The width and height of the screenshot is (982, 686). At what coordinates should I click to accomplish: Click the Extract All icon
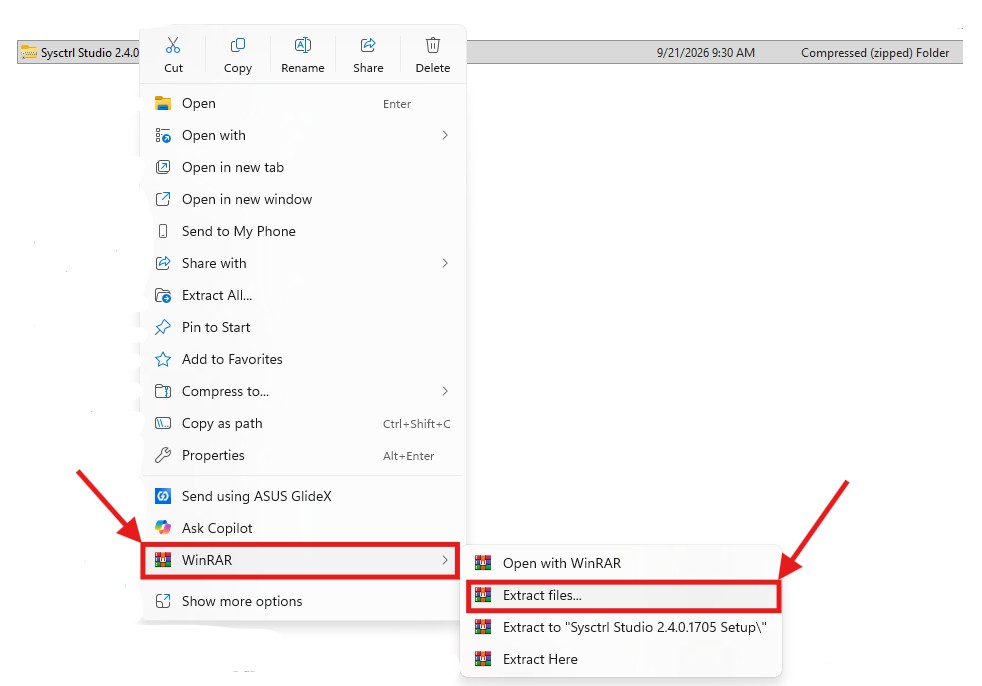coord(163,295)
